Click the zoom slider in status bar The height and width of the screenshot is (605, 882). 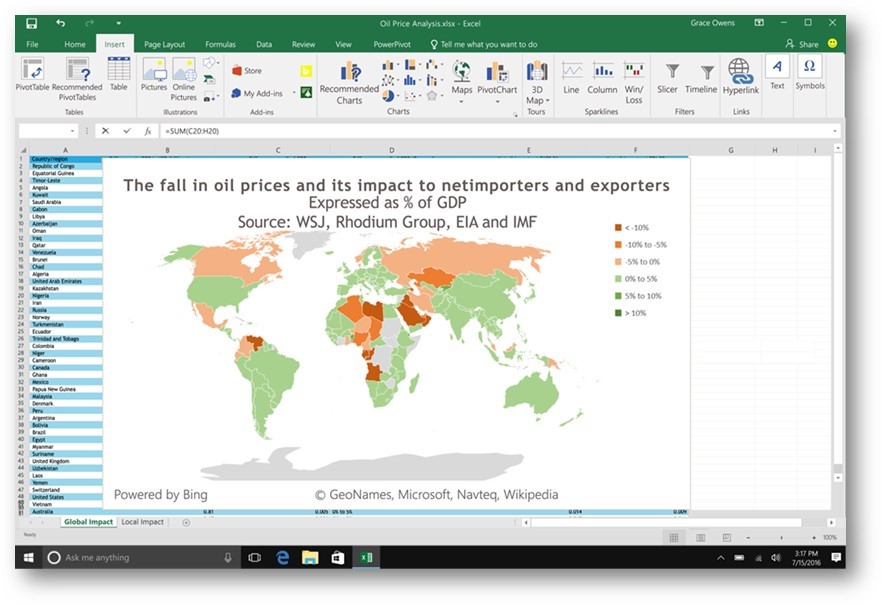click(779, 537)
